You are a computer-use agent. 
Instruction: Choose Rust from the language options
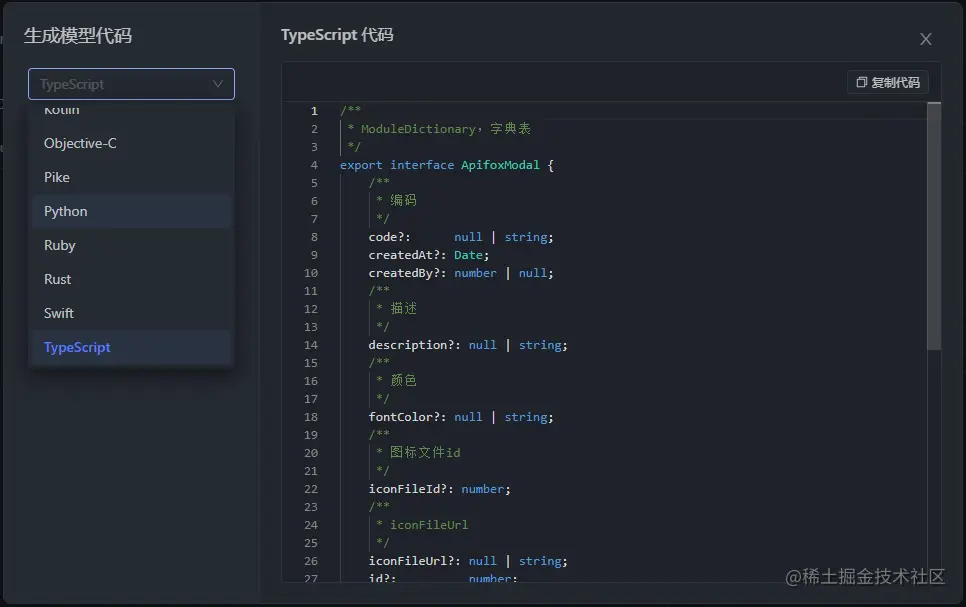click(x=131, y=279)
